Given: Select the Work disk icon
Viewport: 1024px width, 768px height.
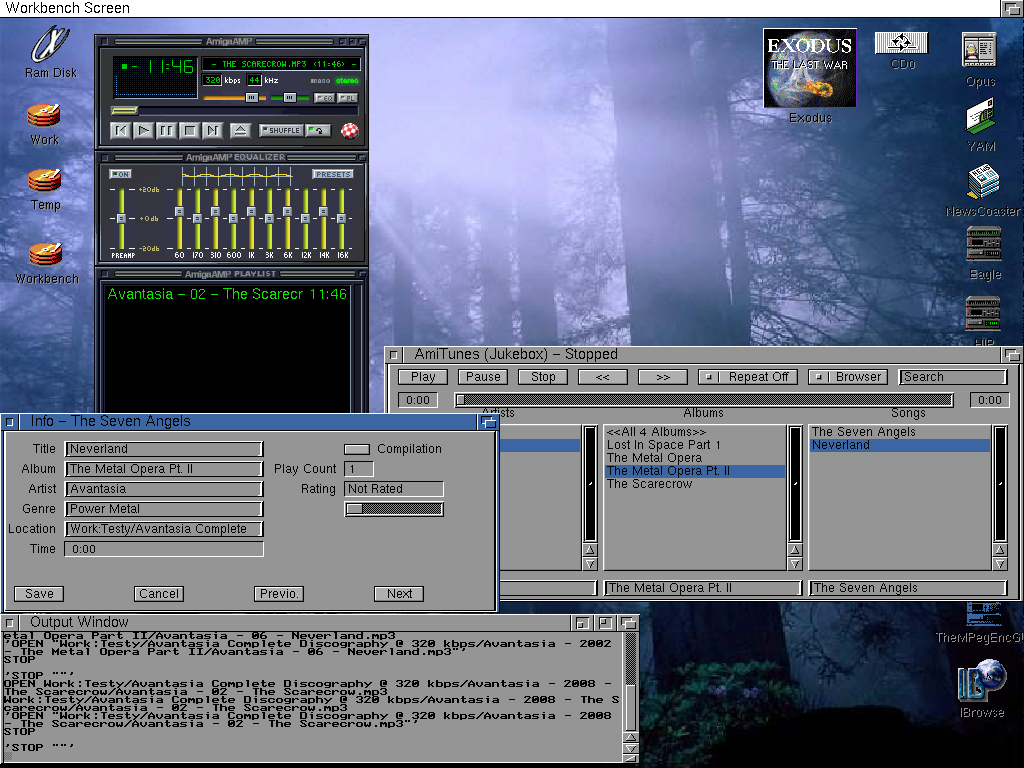Looking at the screenshot, I should pyautogui.click(x=44, y=116).
